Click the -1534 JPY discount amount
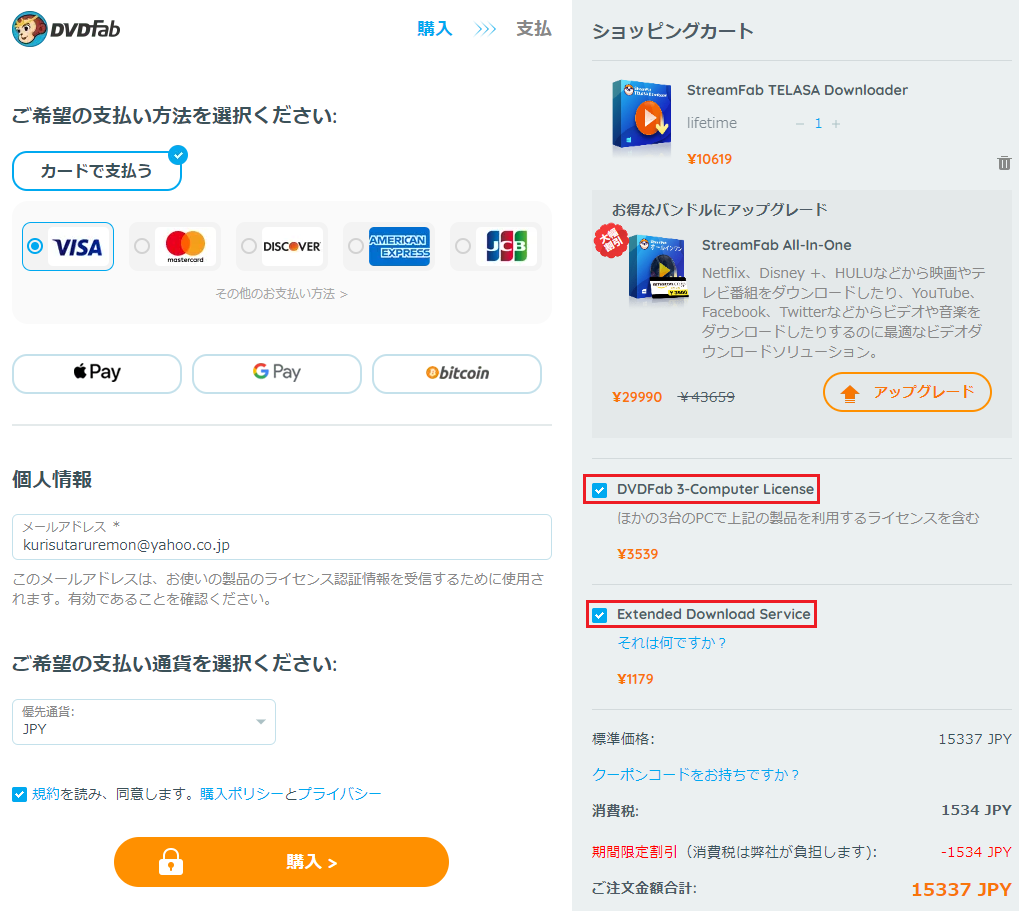The height and width of the screenshot is (911, 1019). point(976,852)
